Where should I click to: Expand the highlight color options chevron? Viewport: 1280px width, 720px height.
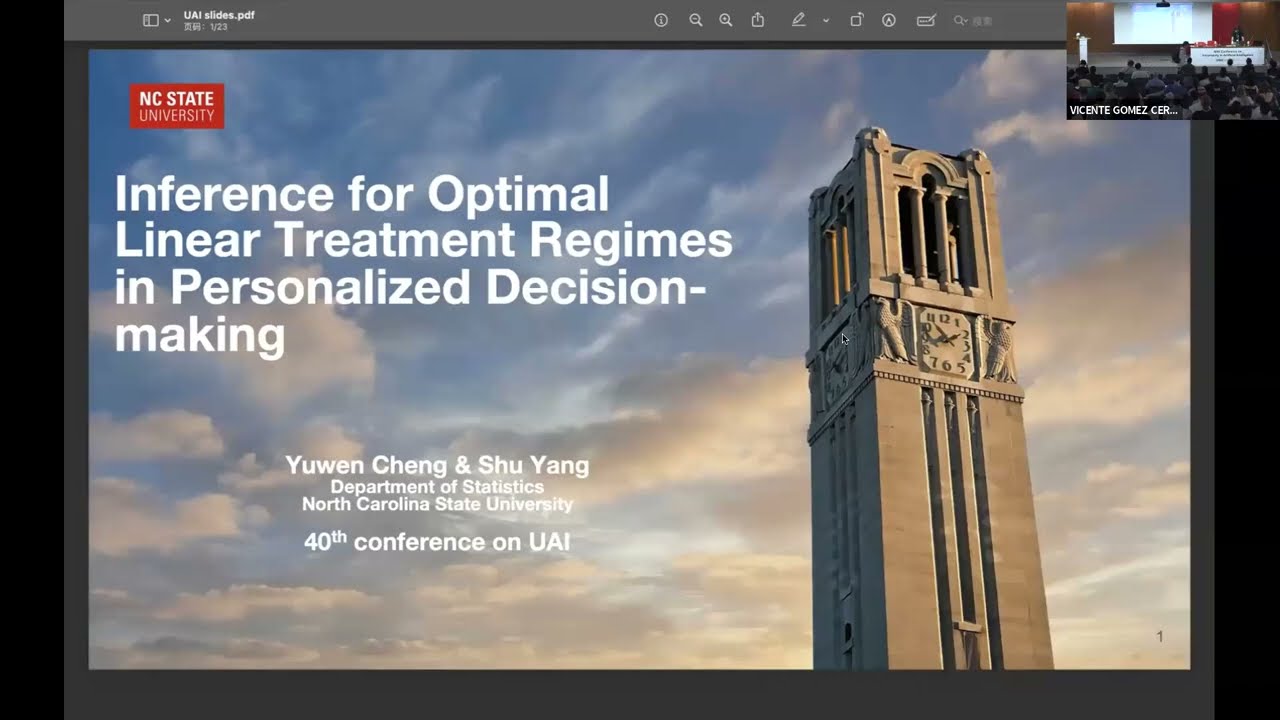(826, 21)
